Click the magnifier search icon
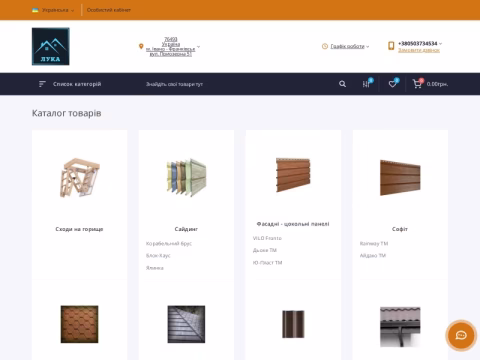 [x=342, y=84]
